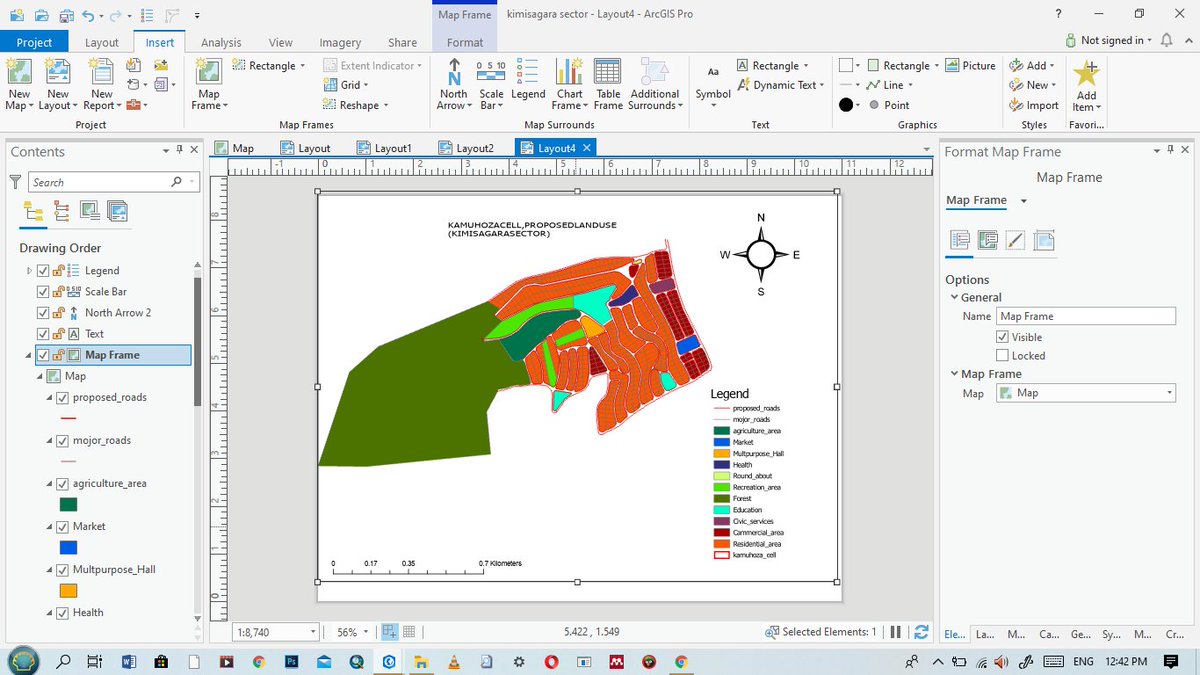Import a style file

pos(1034,105)
